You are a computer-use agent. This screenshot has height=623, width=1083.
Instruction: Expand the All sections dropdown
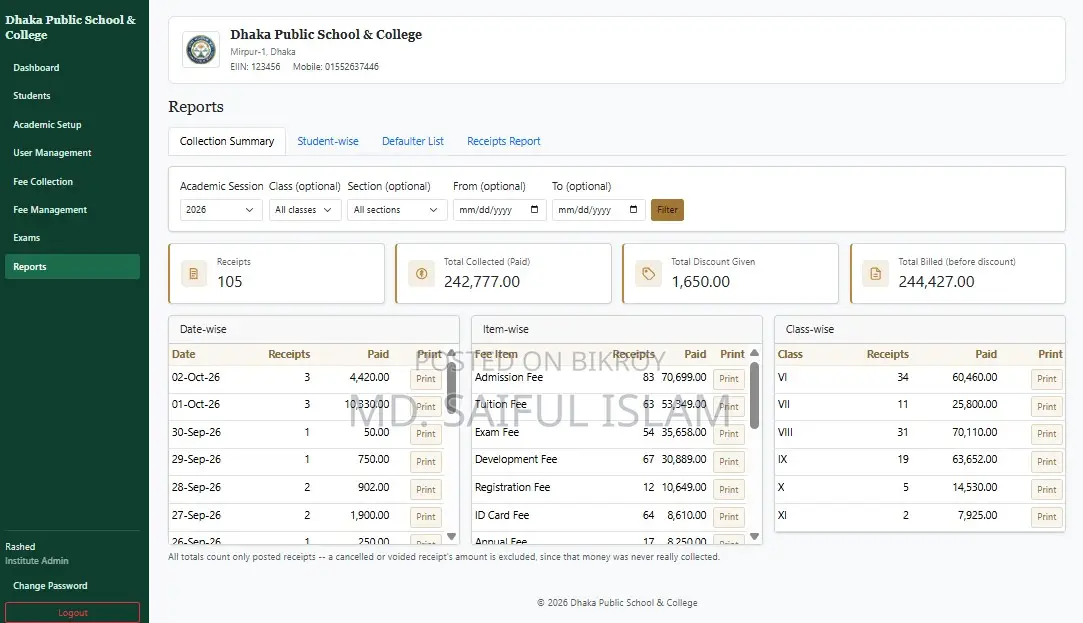396,209
